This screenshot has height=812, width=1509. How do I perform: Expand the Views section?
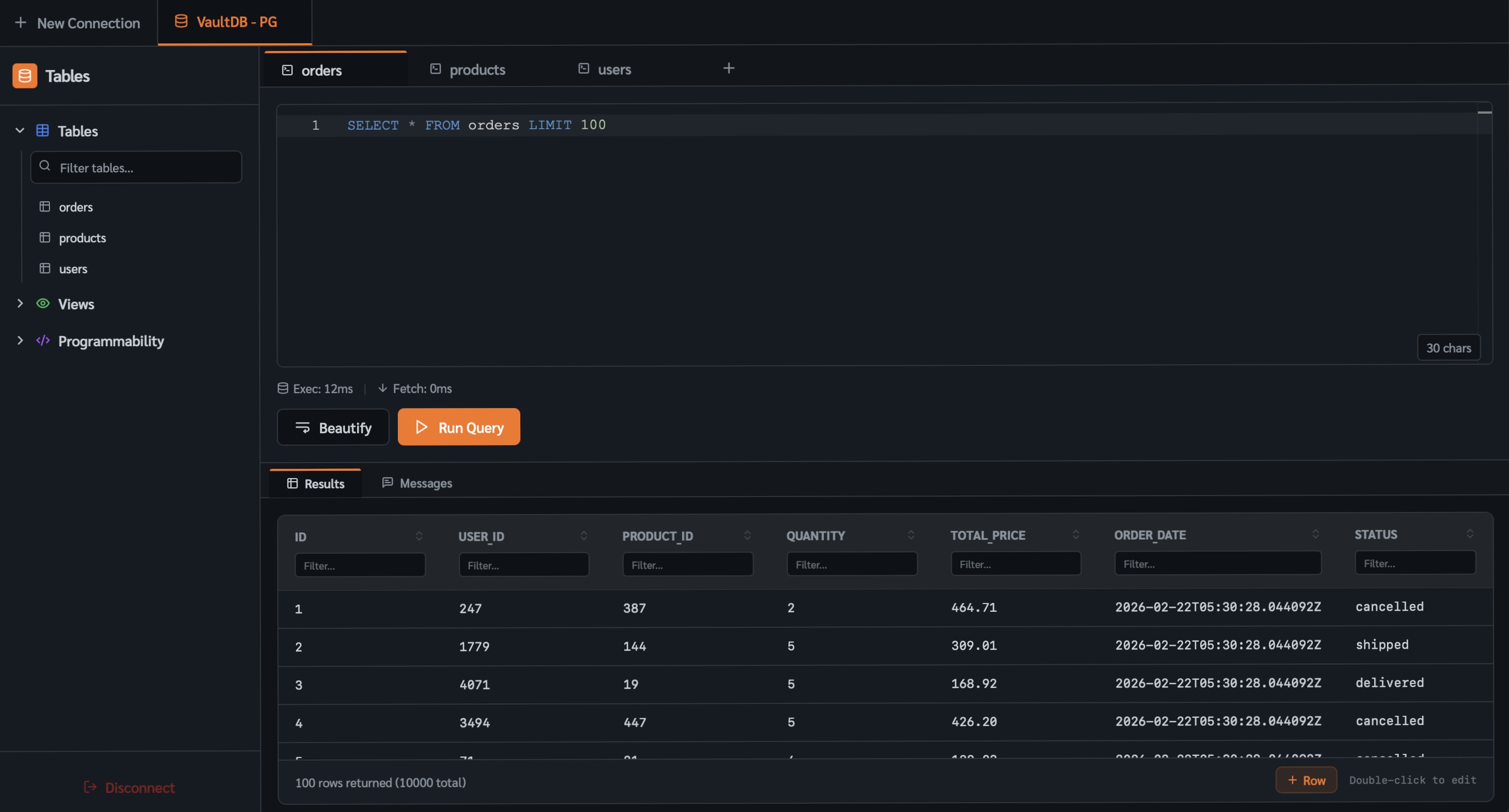pyautogui.click(x=20, y=304)
